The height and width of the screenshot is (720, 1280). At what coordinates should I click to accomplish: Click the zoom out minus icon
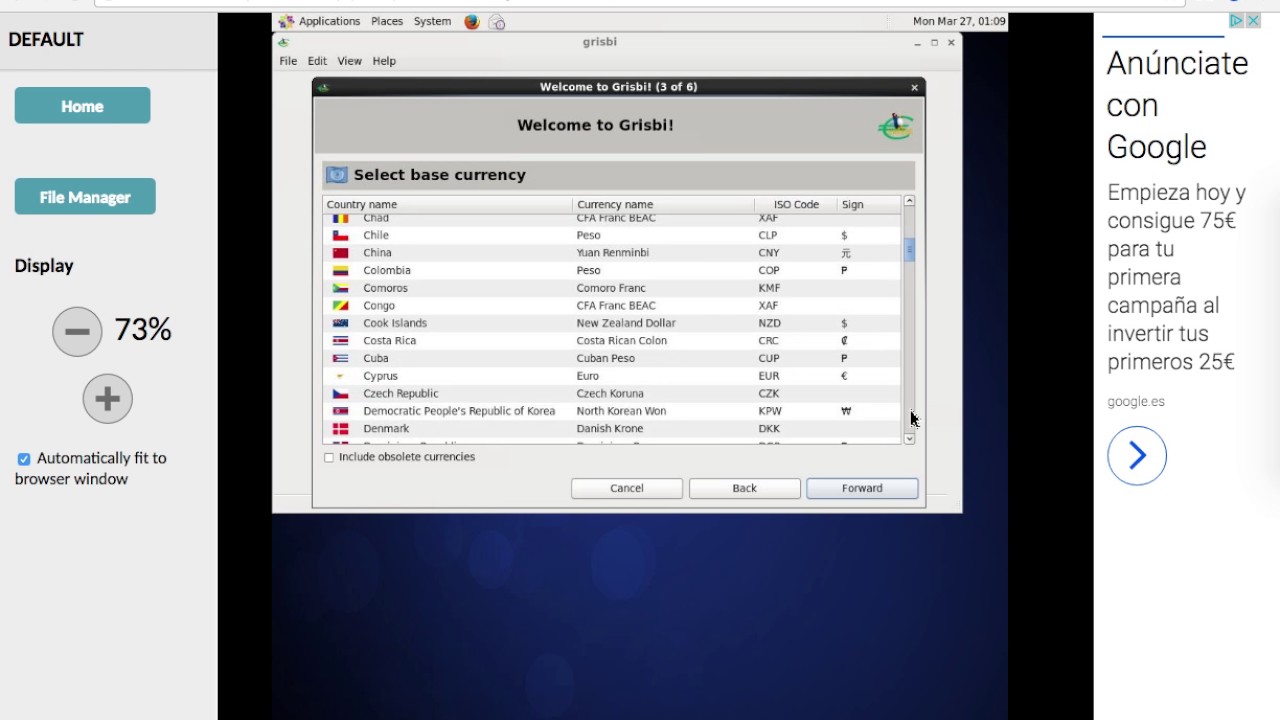[77, 332]
